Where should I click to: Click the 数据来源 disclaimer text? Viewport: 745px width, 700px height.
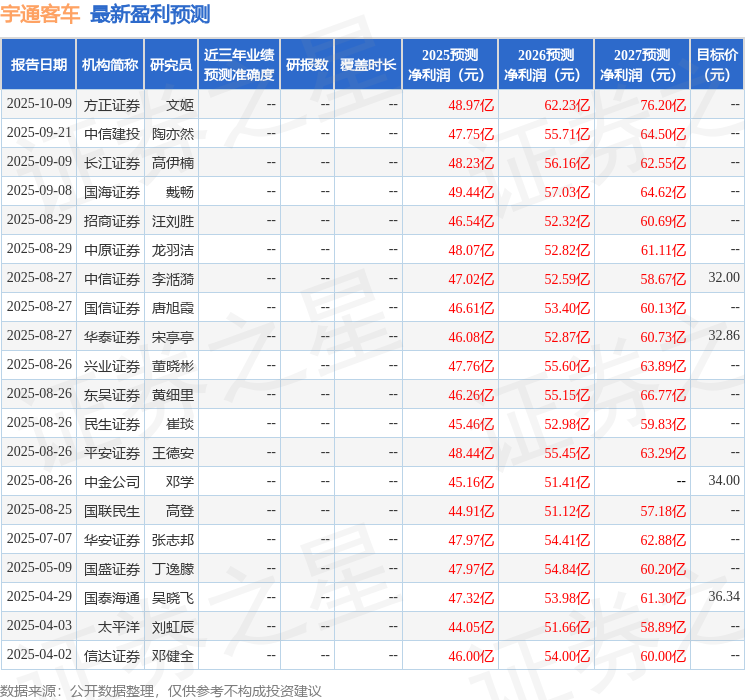coord(161,690)
